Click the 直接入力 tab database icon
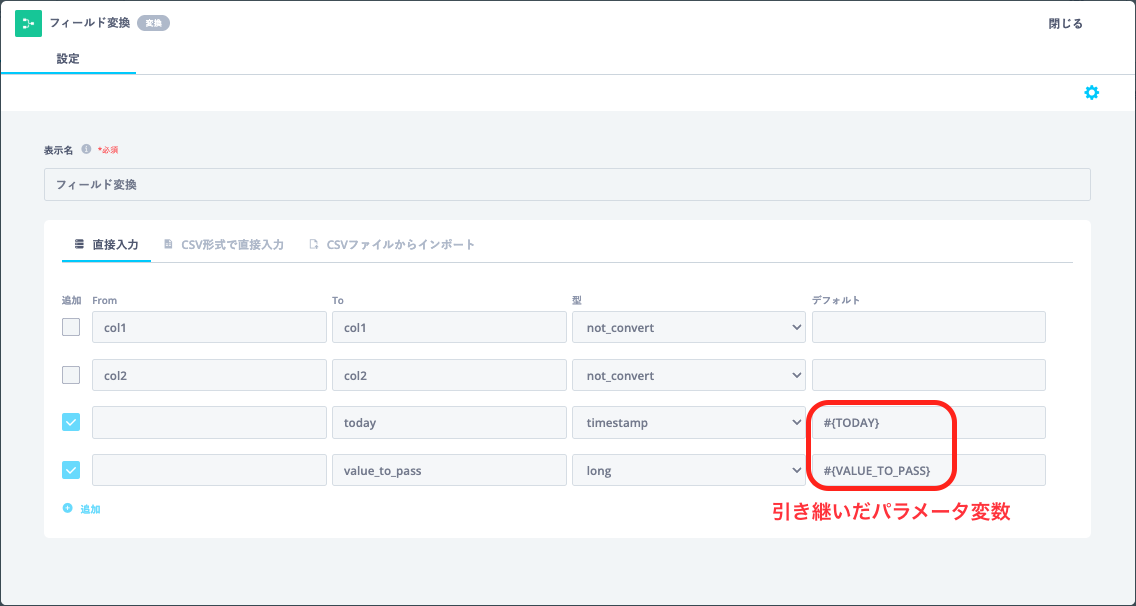 tap(80, 244)
